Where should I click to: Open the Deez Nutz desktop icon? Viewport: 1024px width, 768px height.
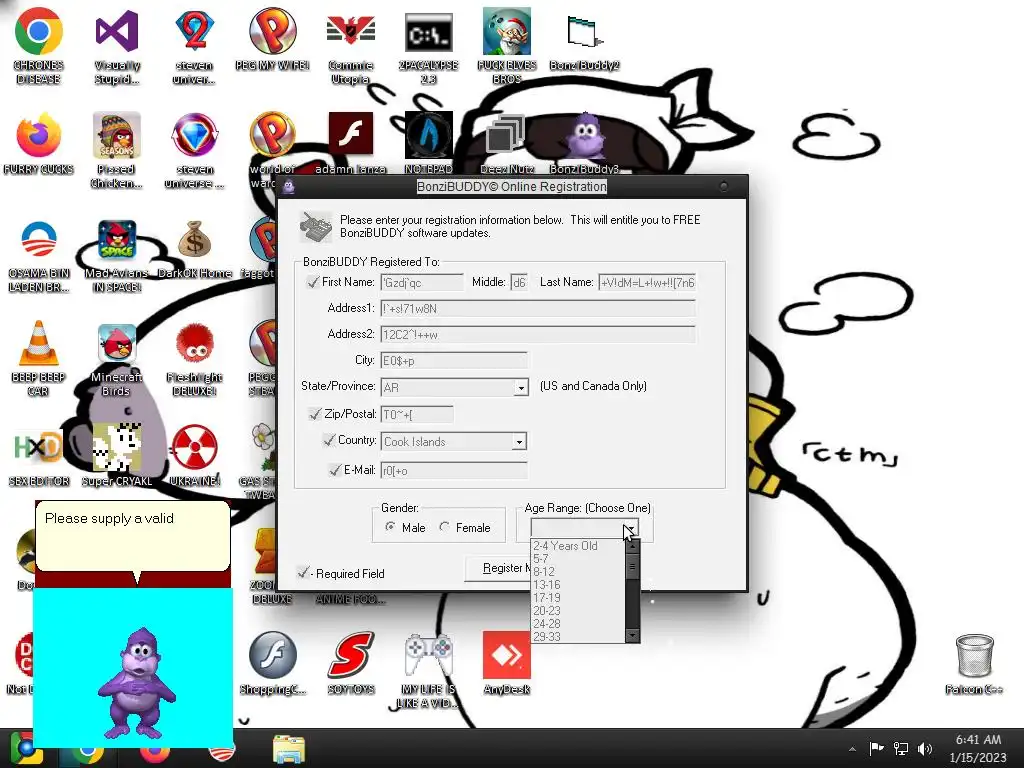point(506,135)
